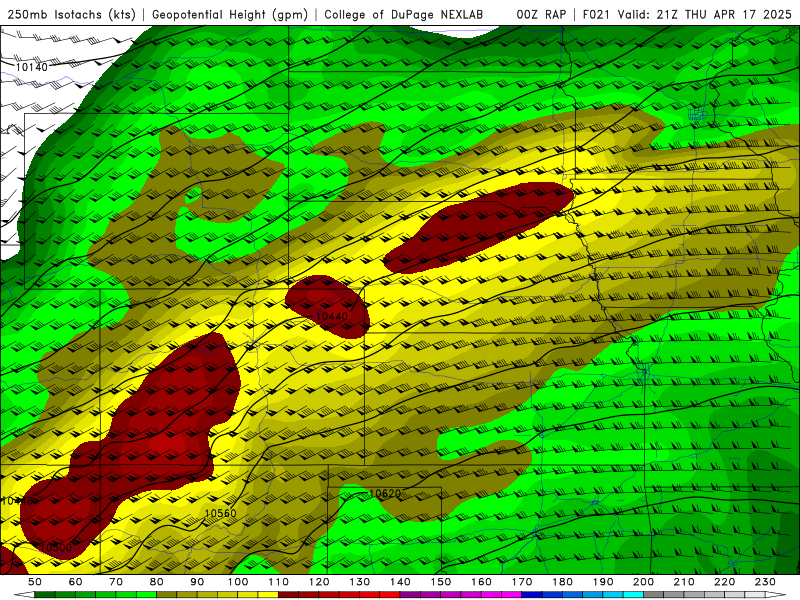
Task: Click the 140 kts colorbar label
Action: pos(401,582)
